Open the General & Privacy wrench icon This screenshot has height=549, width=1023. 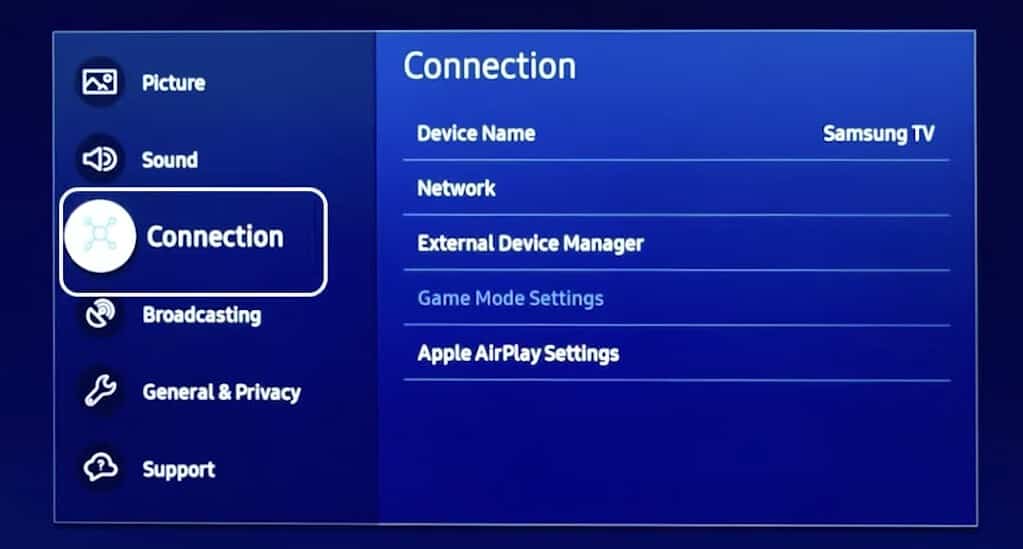point(100,390)
